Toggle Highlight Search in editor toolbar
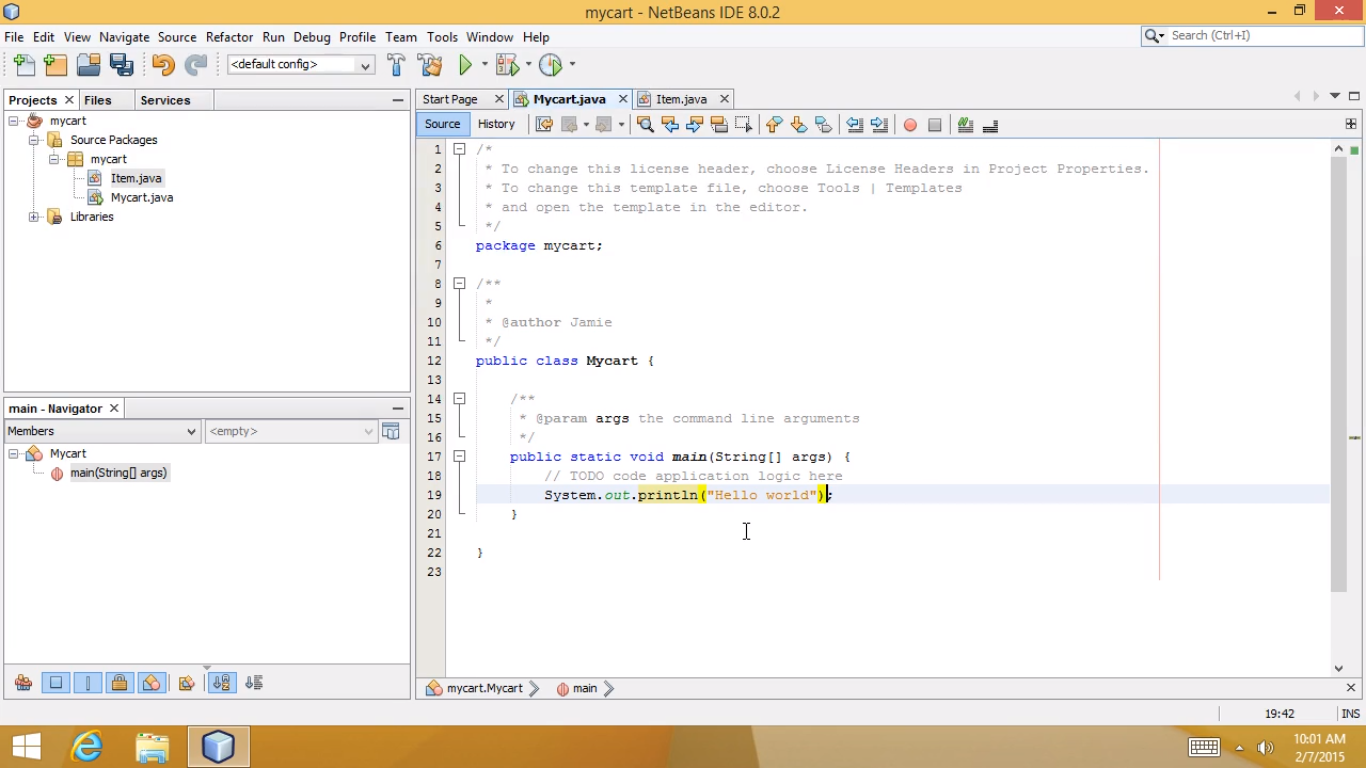Image resolution: width=1366 pixels, height=768 pixels. 719,125
